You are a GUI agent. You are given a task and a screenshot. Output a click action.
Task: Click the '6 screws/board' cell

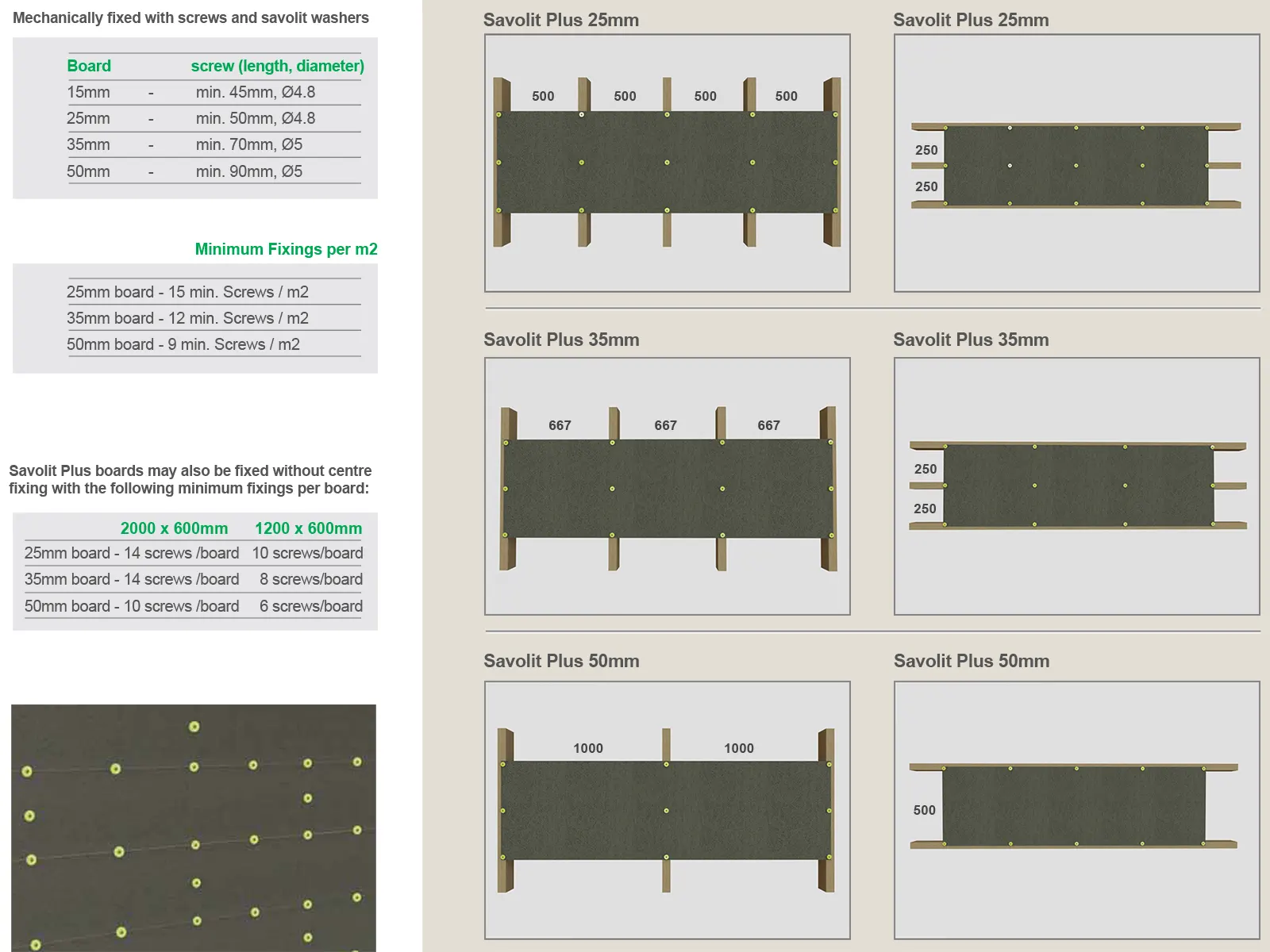click(311, 606)
